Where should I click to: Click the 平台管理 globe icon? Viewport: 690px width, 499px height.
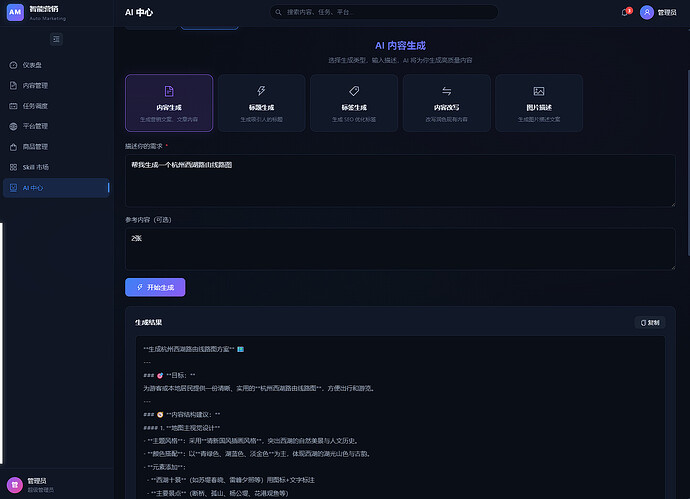coord(13,126)
